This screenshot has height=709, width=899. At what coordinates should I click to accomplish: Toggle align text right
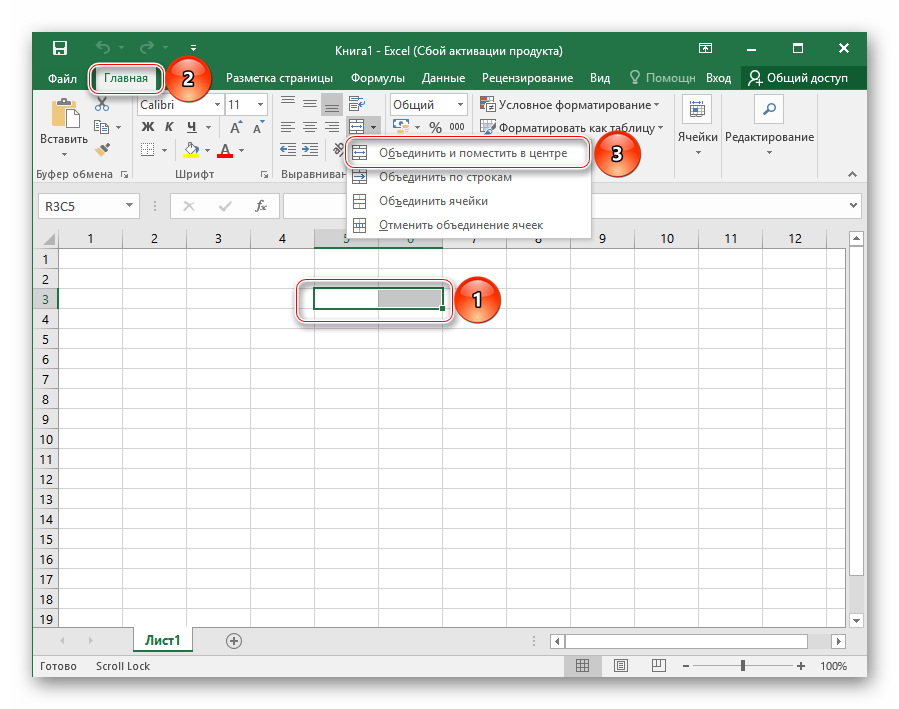coord(331,127)
